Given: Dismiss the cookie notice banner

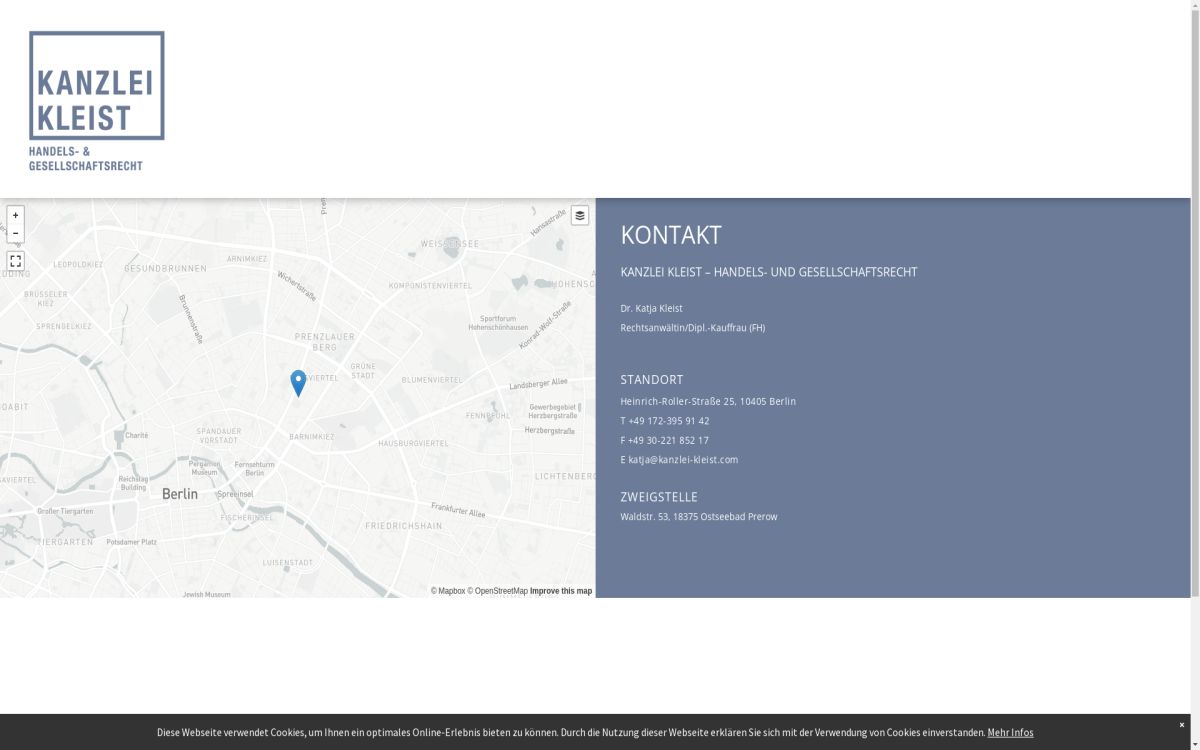Looking at the screenshot, I should (1181, 725).
